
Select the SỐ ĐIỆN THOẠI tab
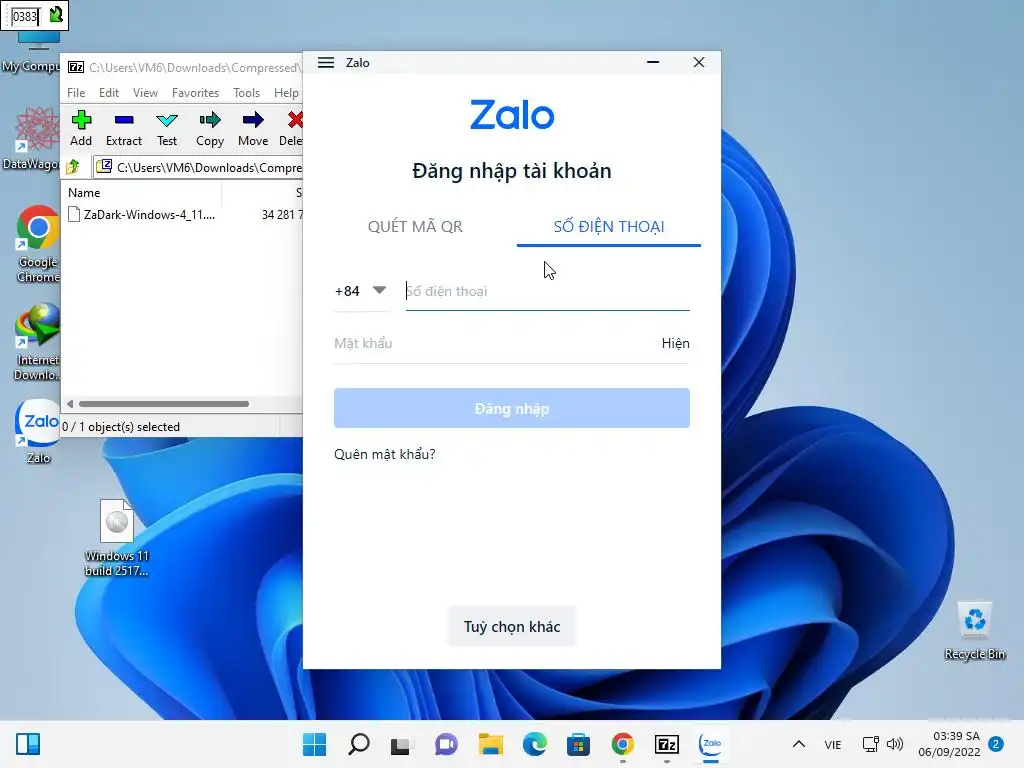[x=609, y=227]
